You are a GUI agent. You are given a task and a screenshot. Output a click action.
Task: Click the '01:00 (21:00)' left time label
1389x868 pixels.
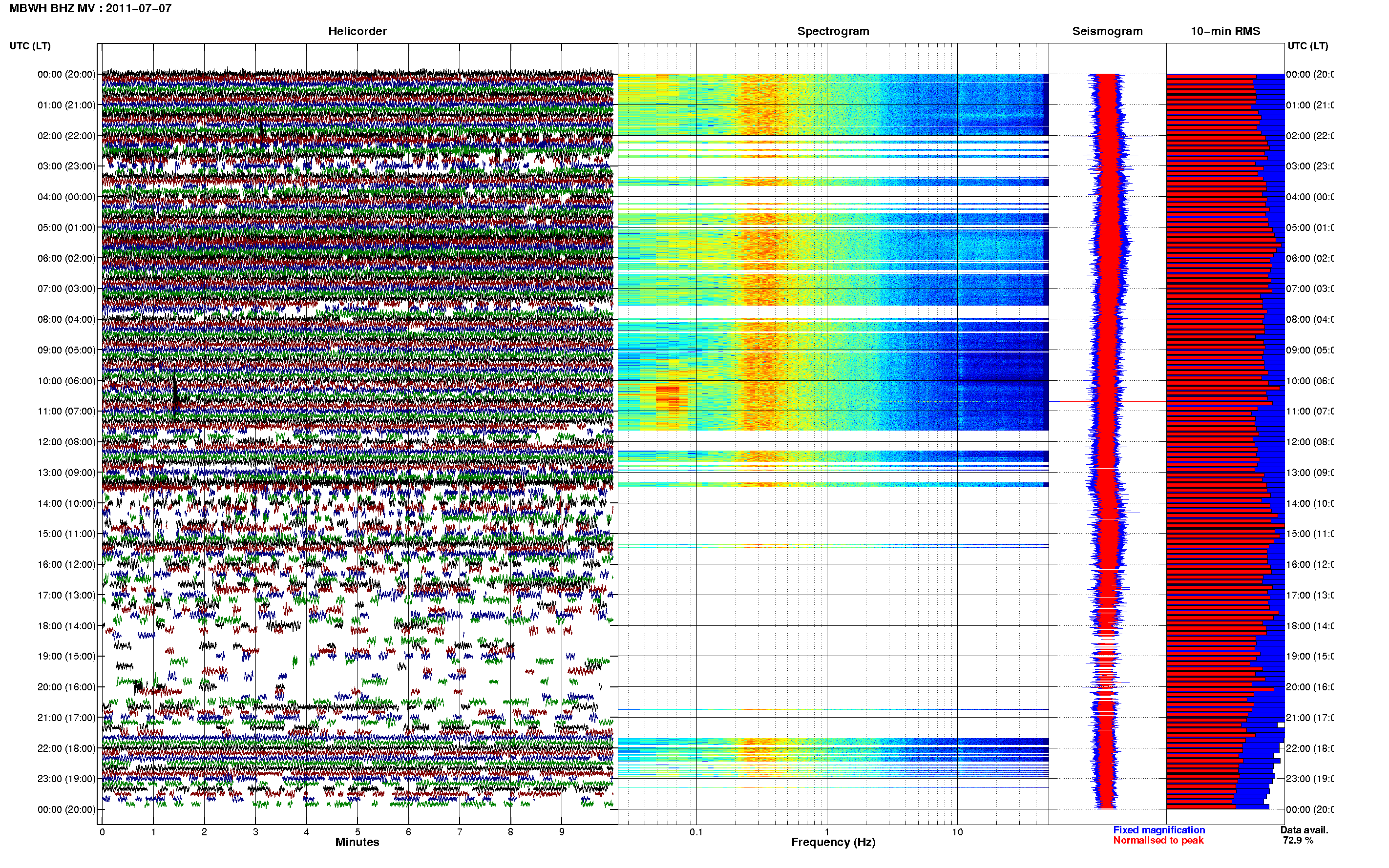pos(66,105)
